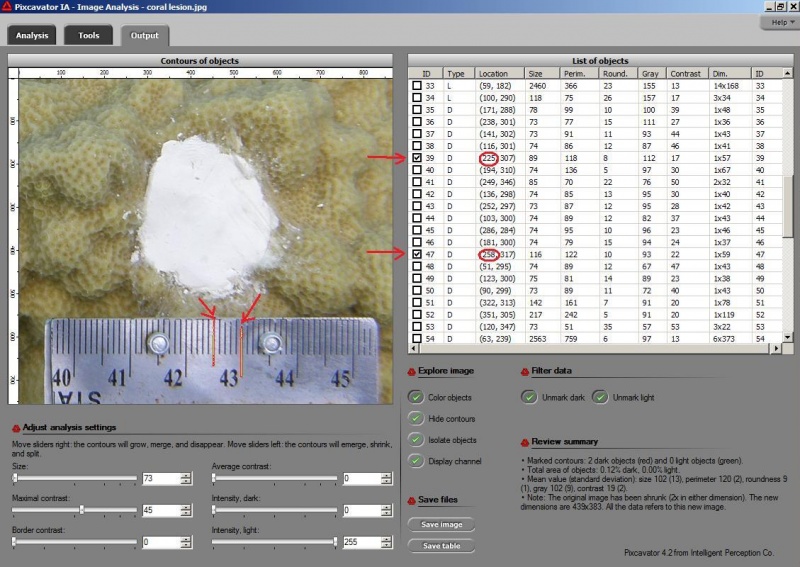Click the Intensity dark slider handle
The width and height of the screenshot is (800, 567).
[x=214, y=510]
